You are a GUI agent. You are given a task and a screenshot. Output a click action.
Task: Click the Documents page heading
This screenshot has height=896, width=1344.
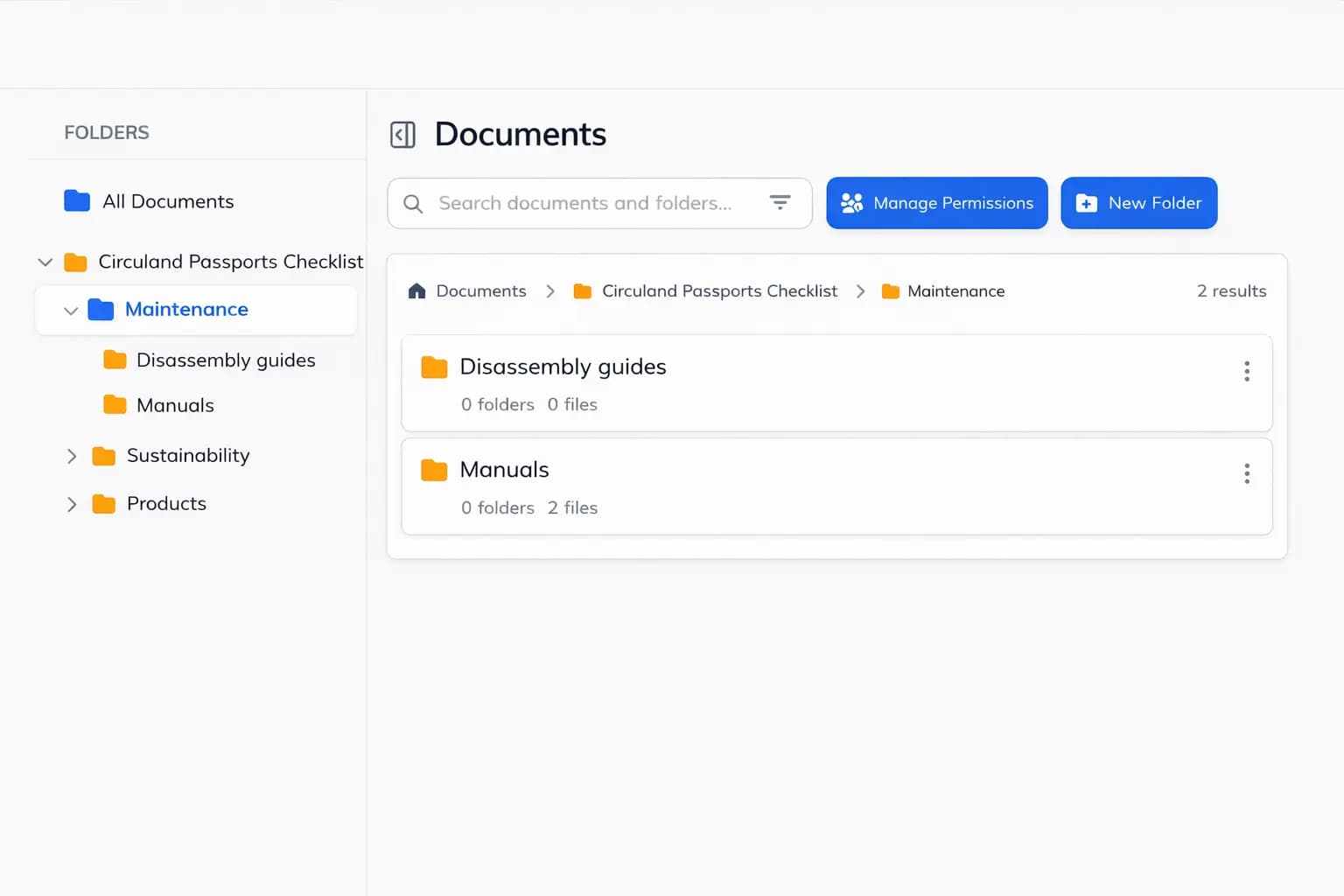coord(520,134)
